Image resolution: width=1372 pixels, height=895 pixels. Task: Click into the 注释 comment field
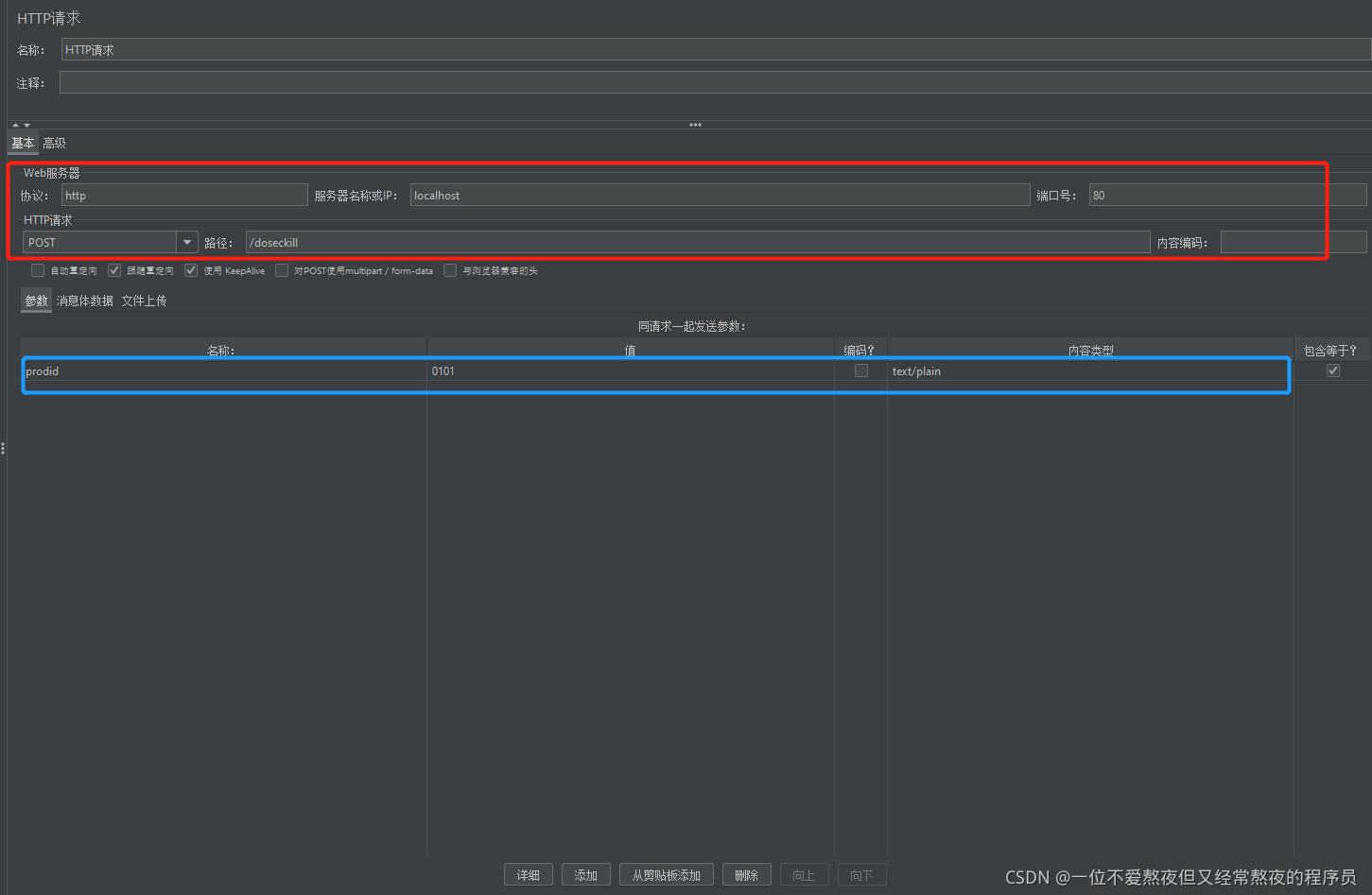[715, 83]
